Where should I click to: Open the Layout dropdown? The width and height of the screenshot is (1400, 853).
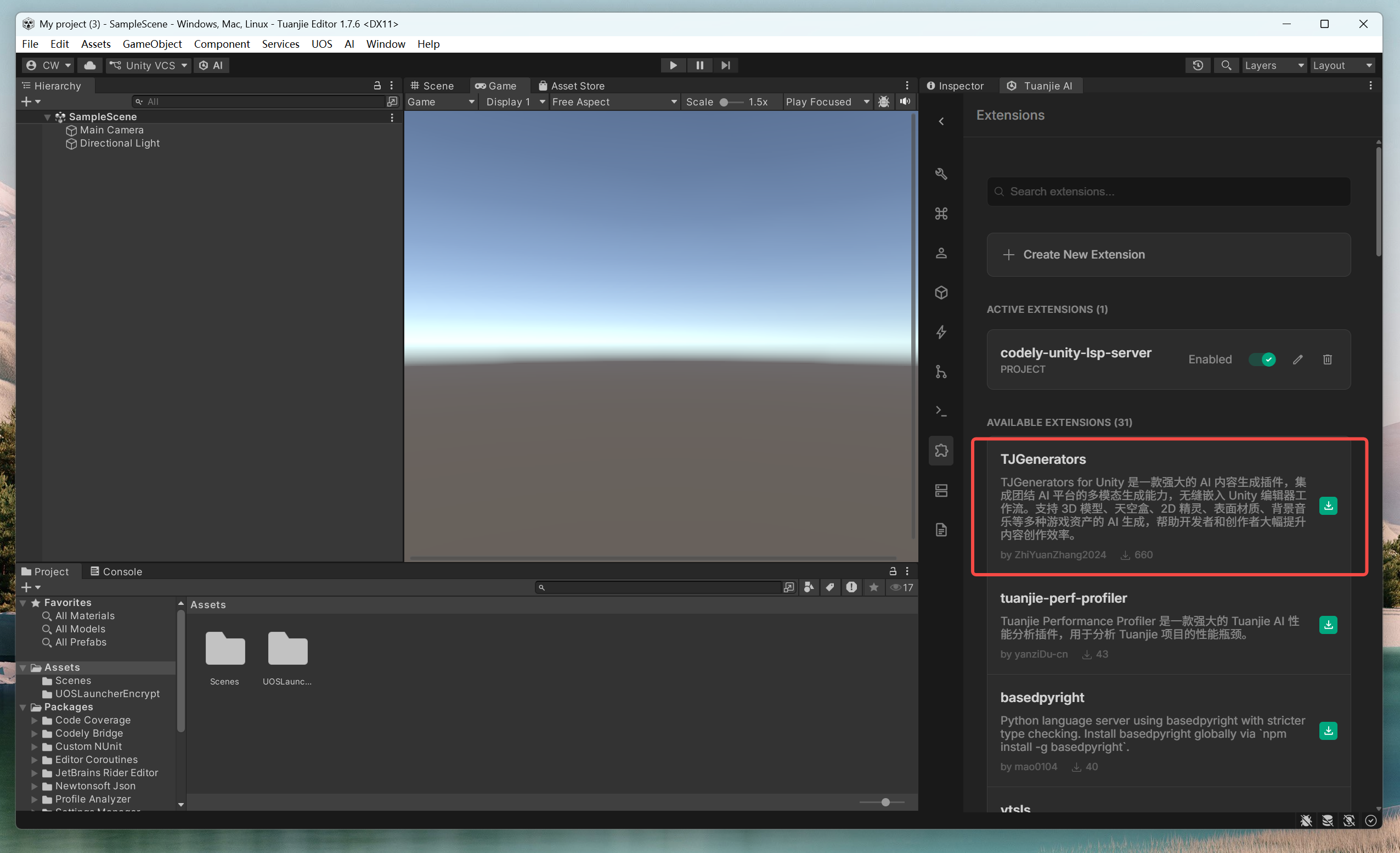(1342, 65)
